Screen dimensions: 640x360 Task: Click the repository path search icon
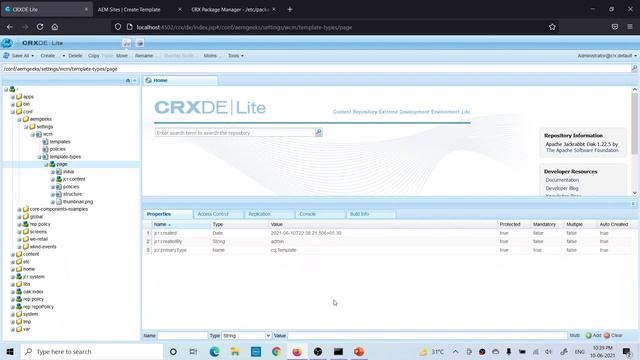click(634, 69)
